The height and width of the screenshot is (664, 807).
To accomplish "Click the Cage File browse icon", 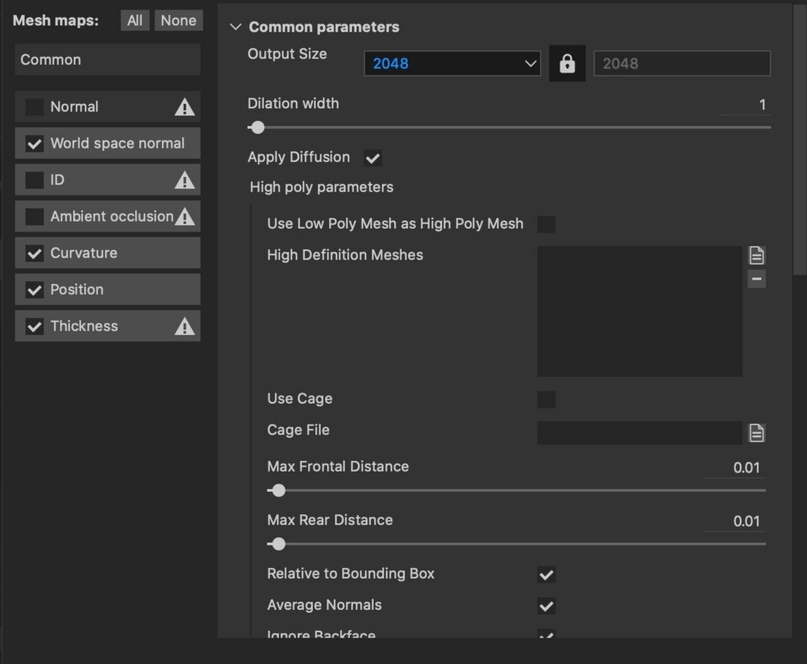I will 757,433.
